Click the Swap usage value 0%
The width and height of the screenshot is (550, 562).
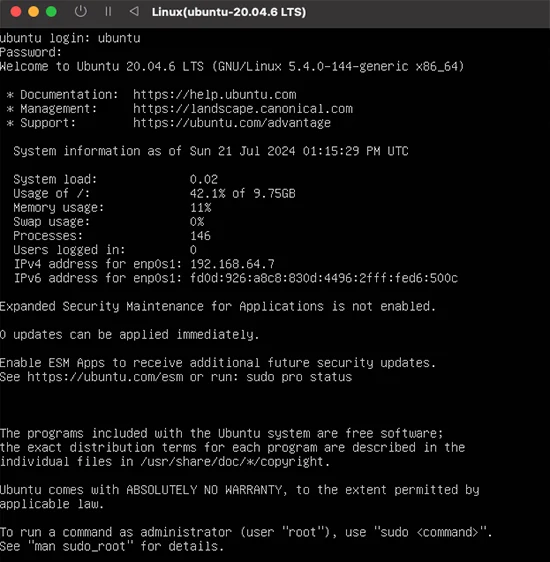pyautogui.click(x=197, y=222)
